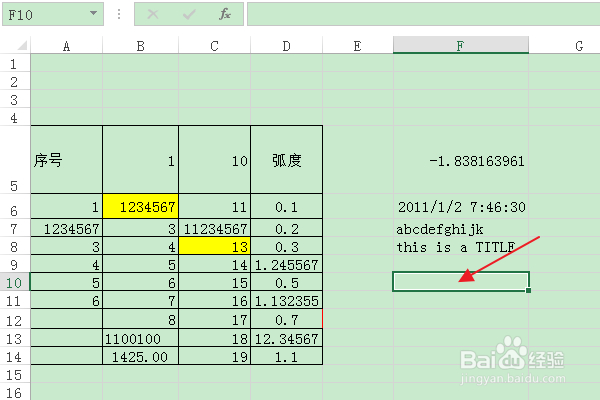Click cell with 0.2 in column D
Viewport: 600px width, 400px height.
click(x=287, y=228)
